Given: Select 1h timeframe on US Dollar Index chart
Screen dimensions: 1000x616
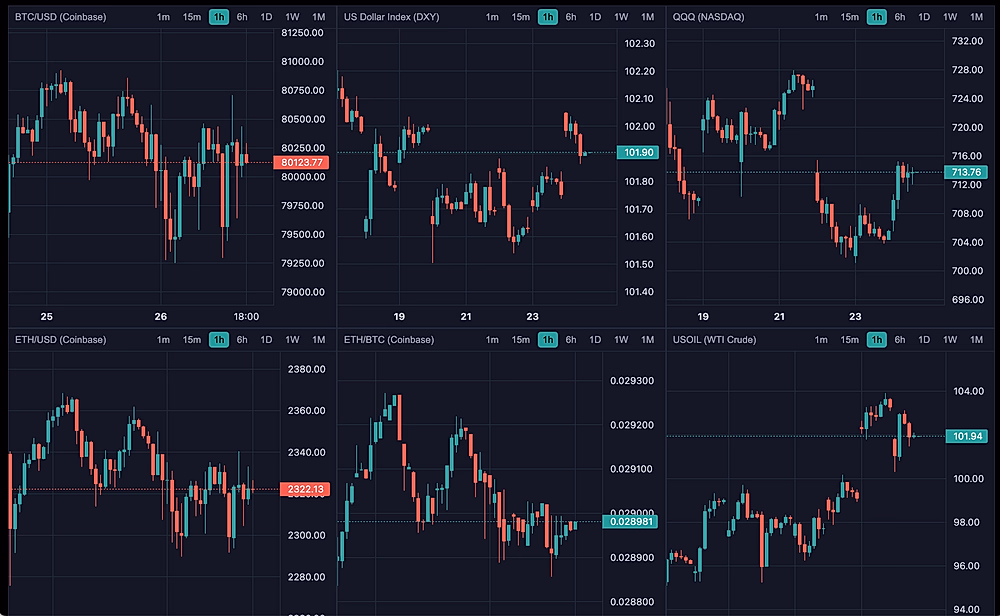Looking at the screenshot, I should (548, 17).
